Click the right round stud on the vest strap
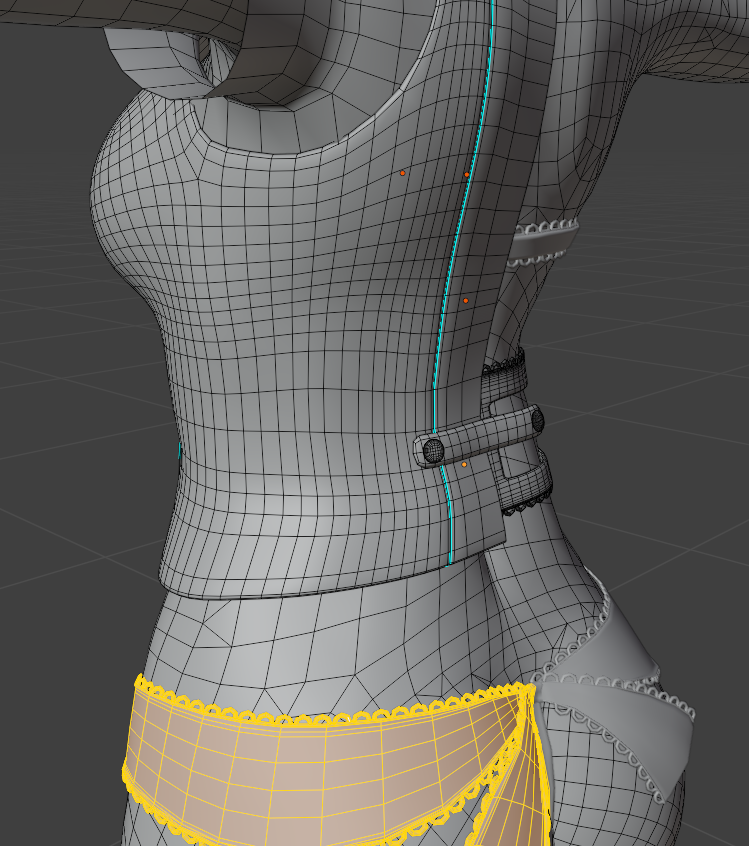Image resolution: width=749 pixels, height=846 pixels. pos(537,419)
